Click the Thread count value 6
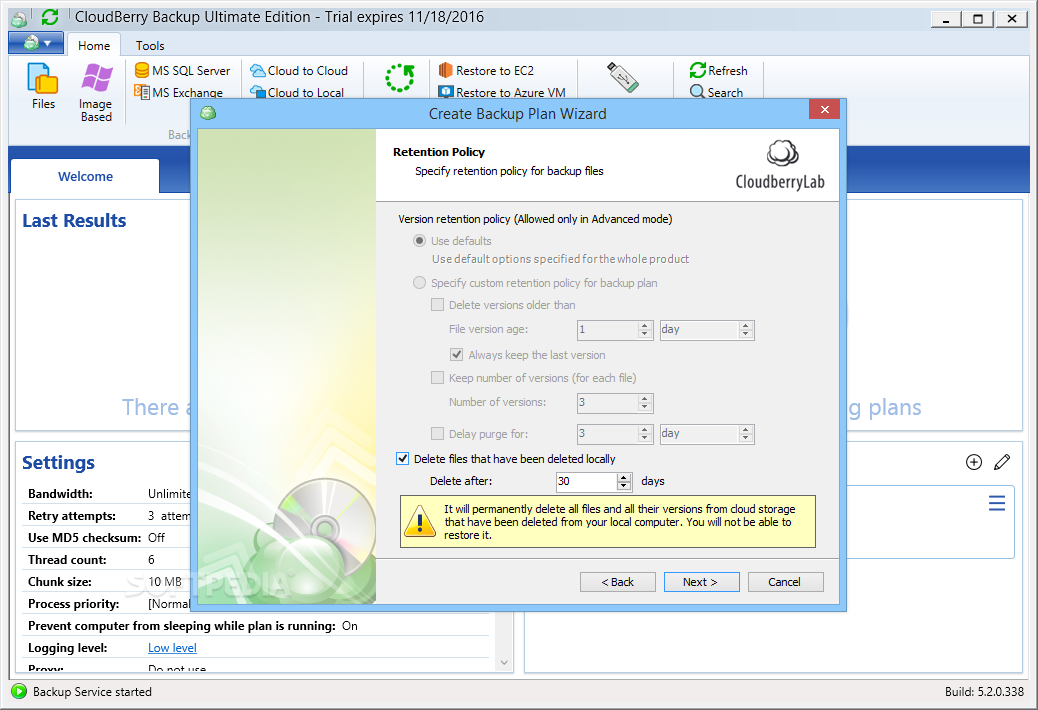Viewport: 1038px width, 710px height. 151,560
